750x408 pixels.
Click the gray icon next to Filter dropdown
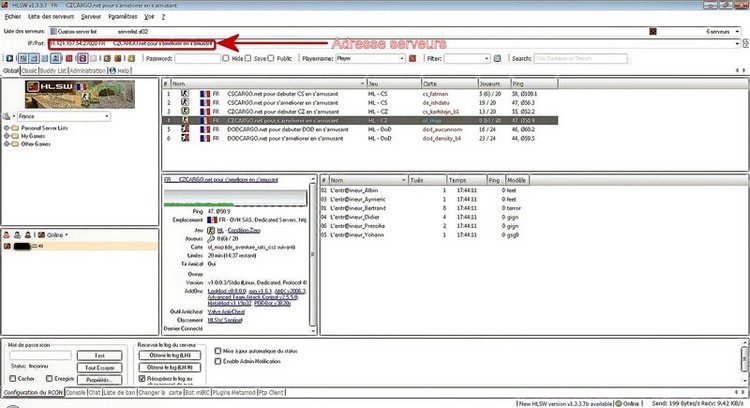pyautogui.click(x=497, y=58)
